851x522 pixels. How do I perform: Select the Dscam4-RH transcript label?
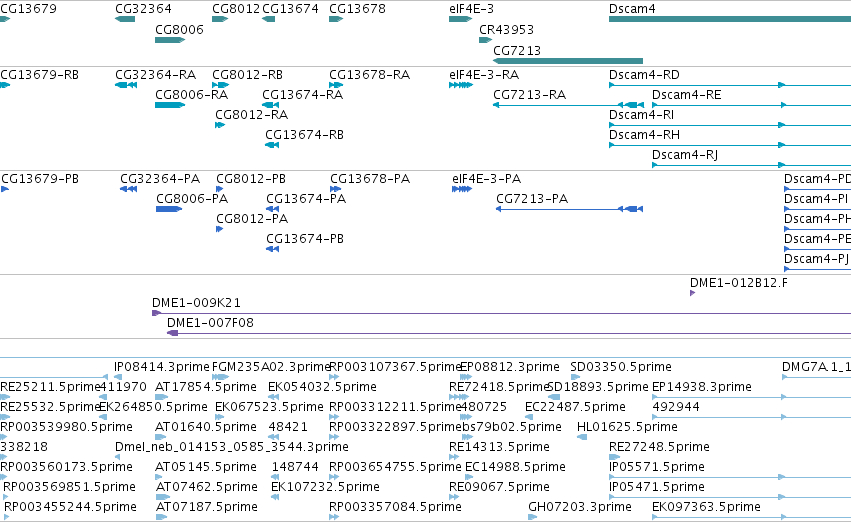[x=644, y=135]
